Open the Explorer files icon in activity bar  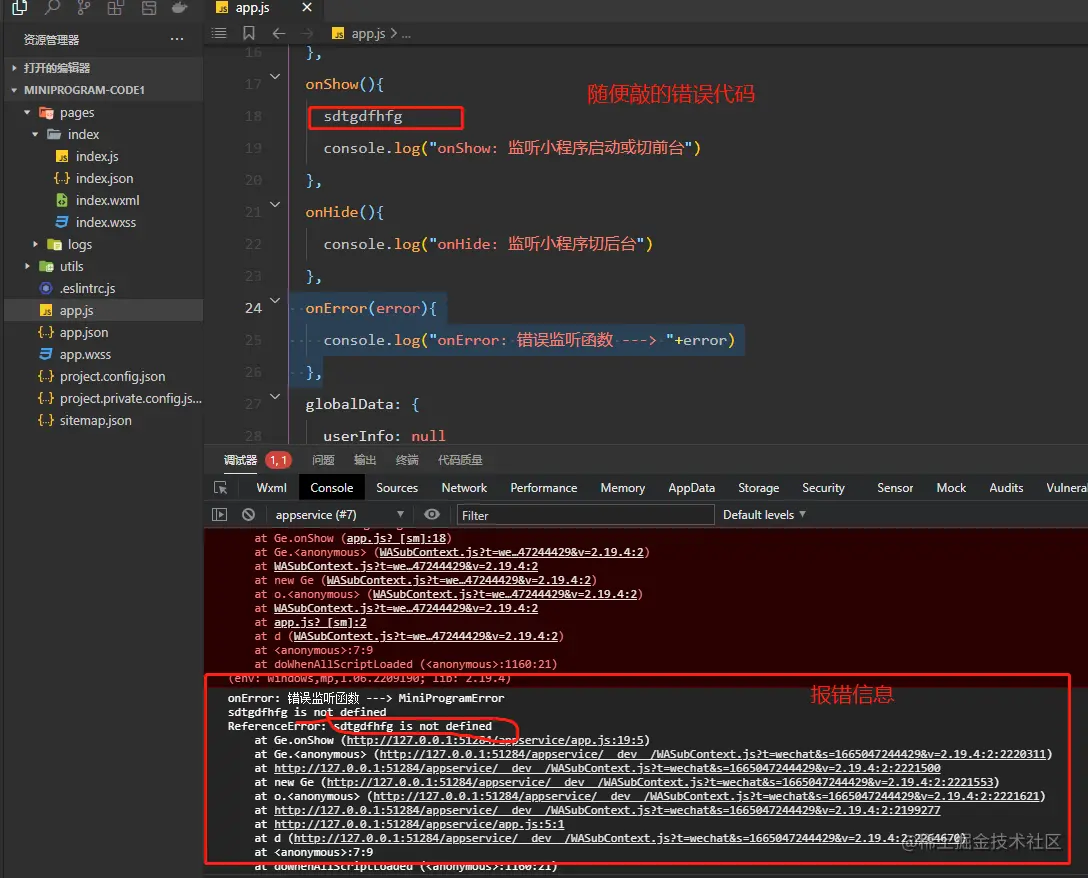[19, 8]
